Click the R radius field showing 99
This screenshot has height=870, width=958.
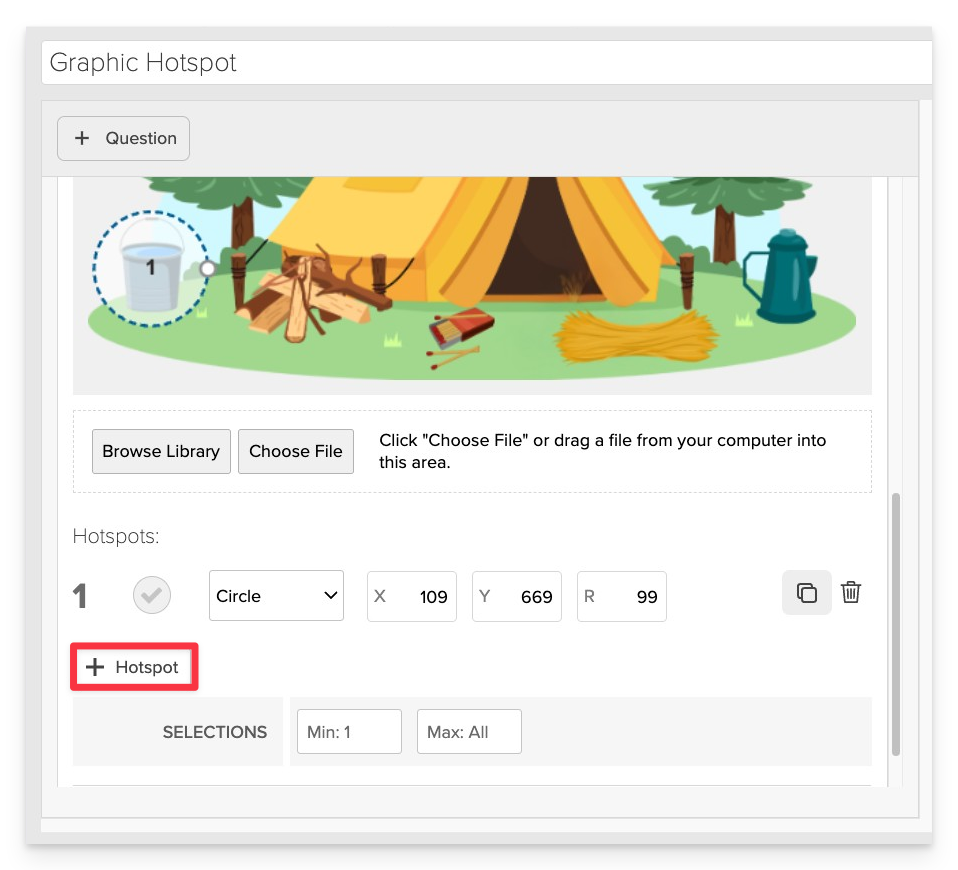click(622, 596)
